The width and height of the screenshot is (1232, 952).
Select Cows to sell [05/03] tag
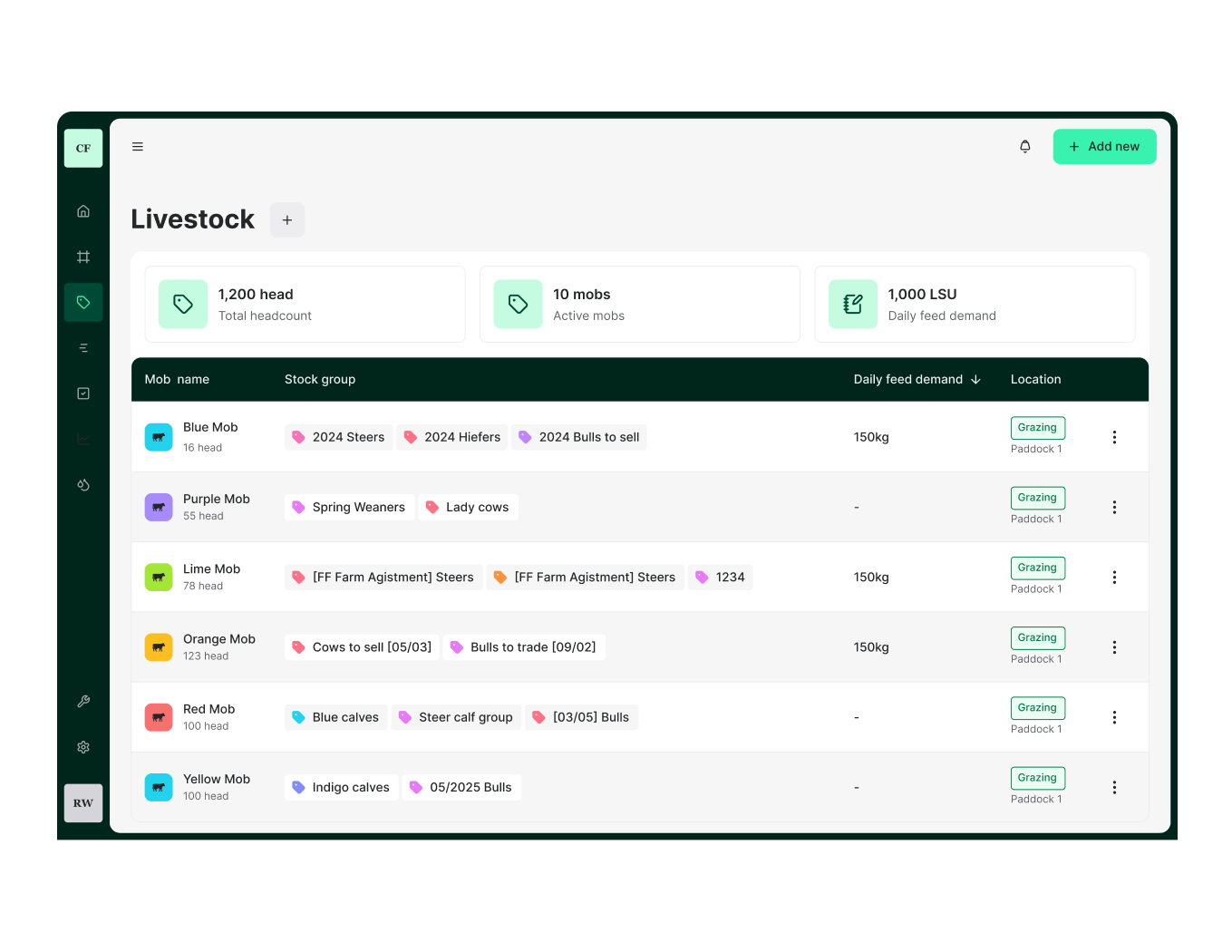pyautogui.click(x=362, y=647)
